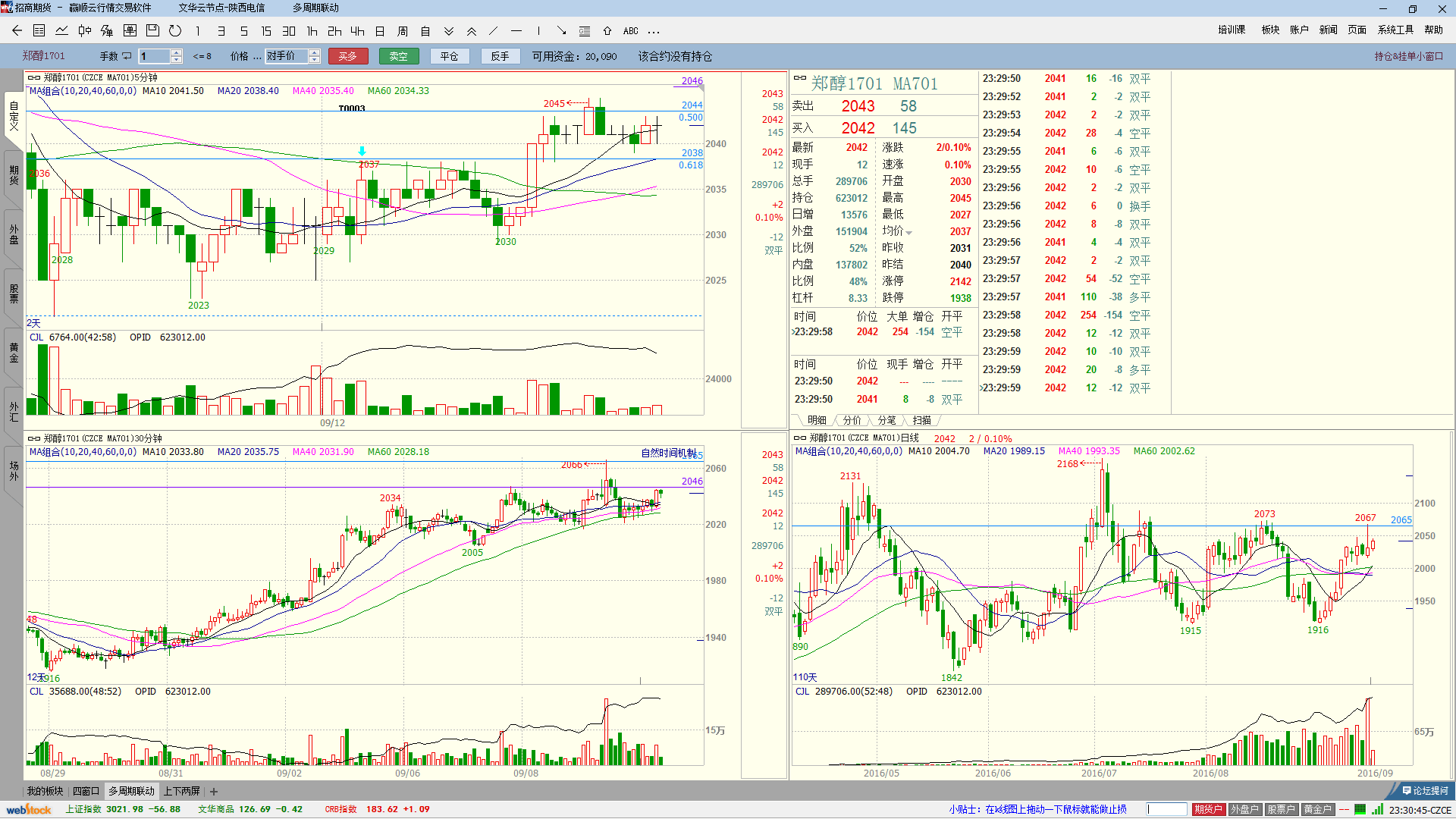The width and height of the screenshot is (1456, 819).
Task: Select the vertical line drawing tool
Action: tap(538, 31)
